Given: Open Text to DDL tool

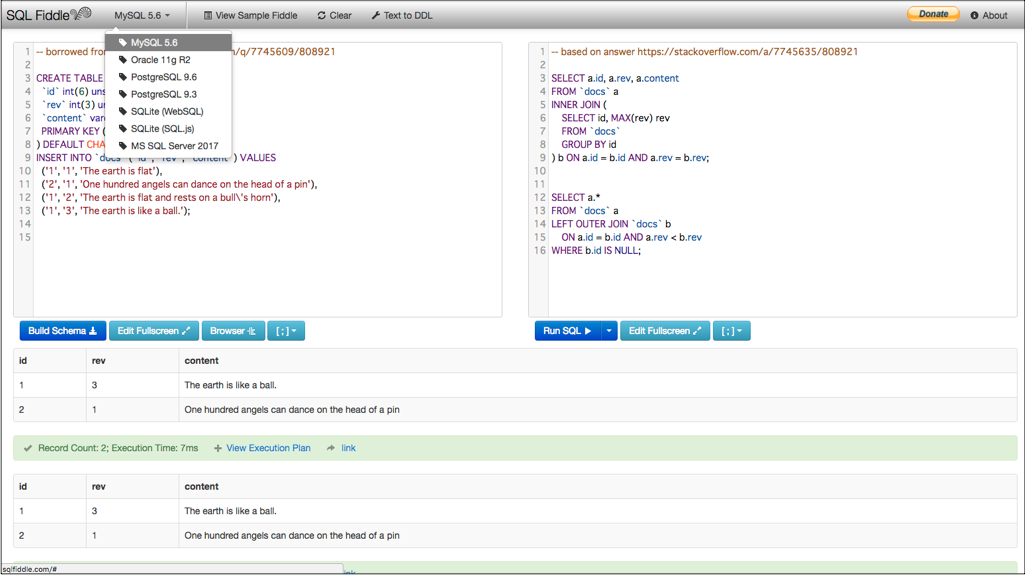Looking at the screenshot, I should 402,15.
